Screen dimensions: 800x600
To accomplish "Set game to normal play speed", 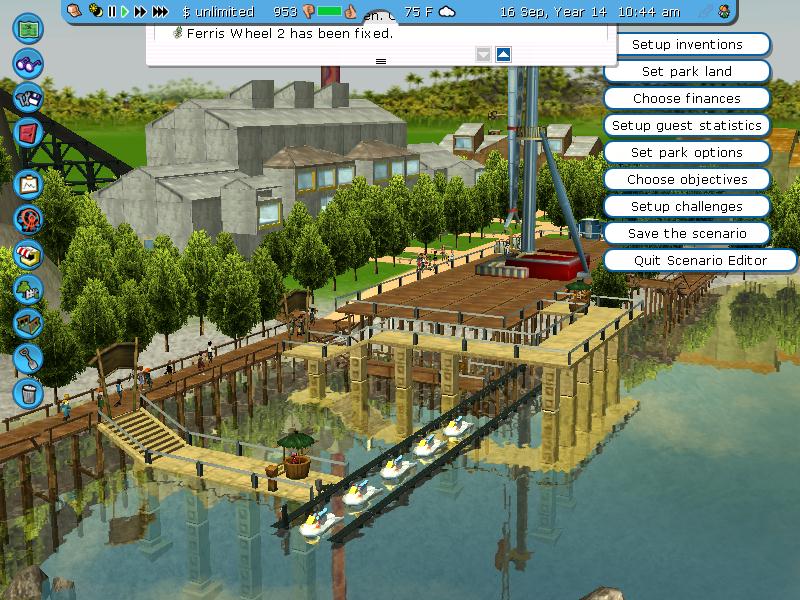I will 125,12.
